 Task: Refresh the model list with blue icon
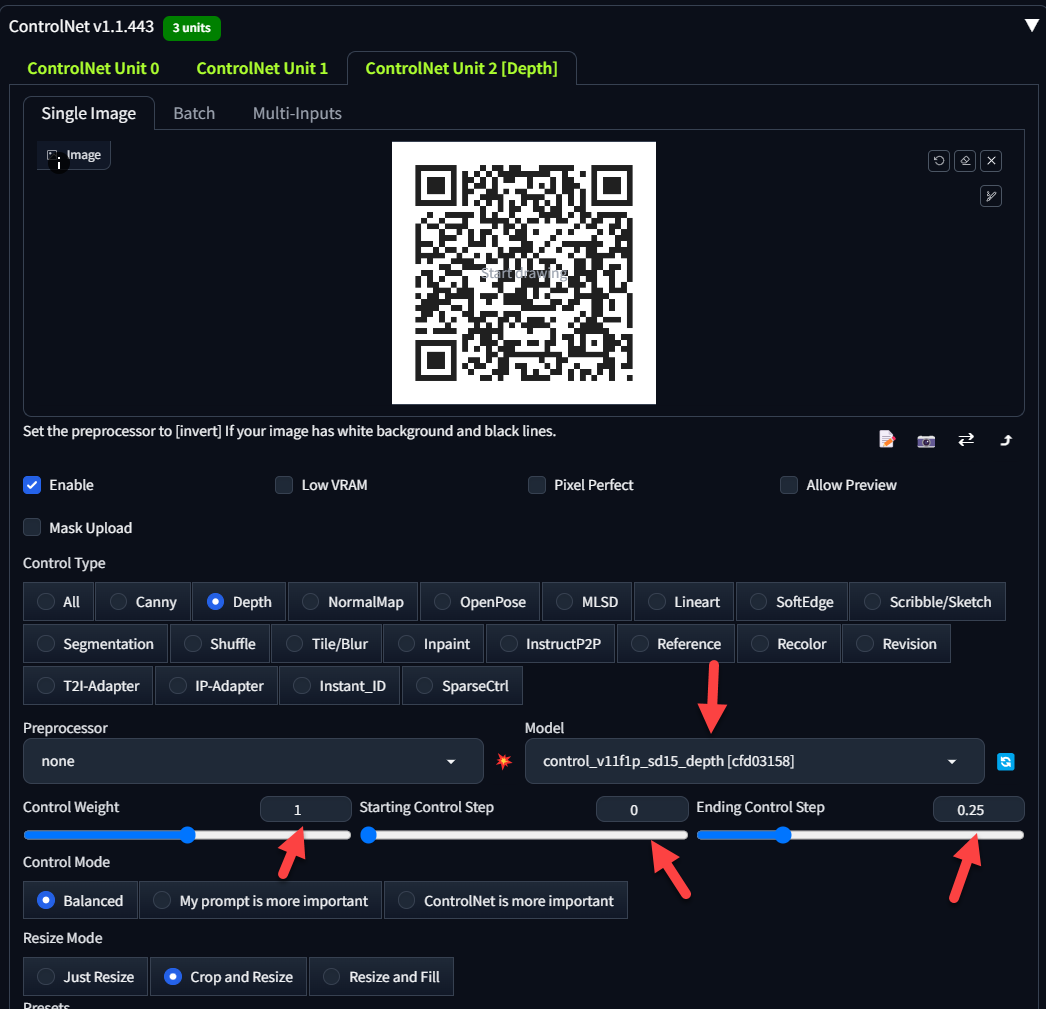[1005, 762]
